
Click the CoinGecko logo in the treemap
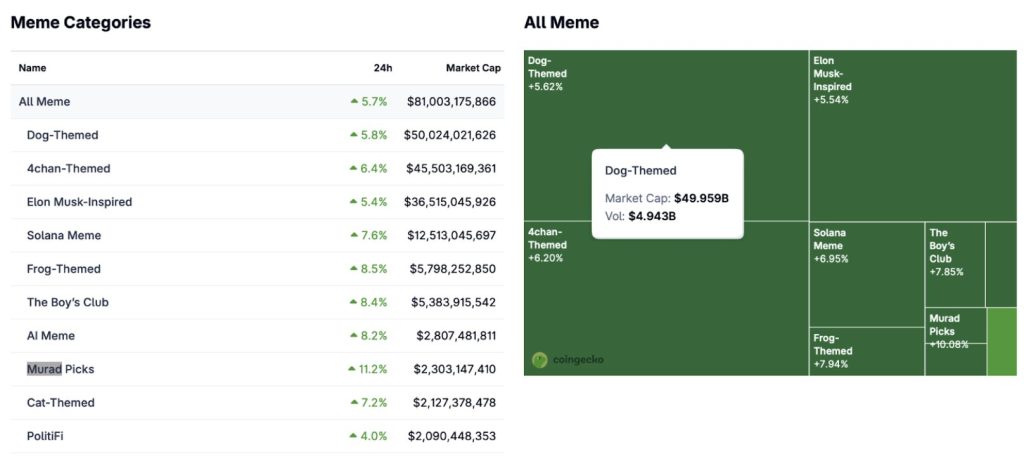pos(568,359)
